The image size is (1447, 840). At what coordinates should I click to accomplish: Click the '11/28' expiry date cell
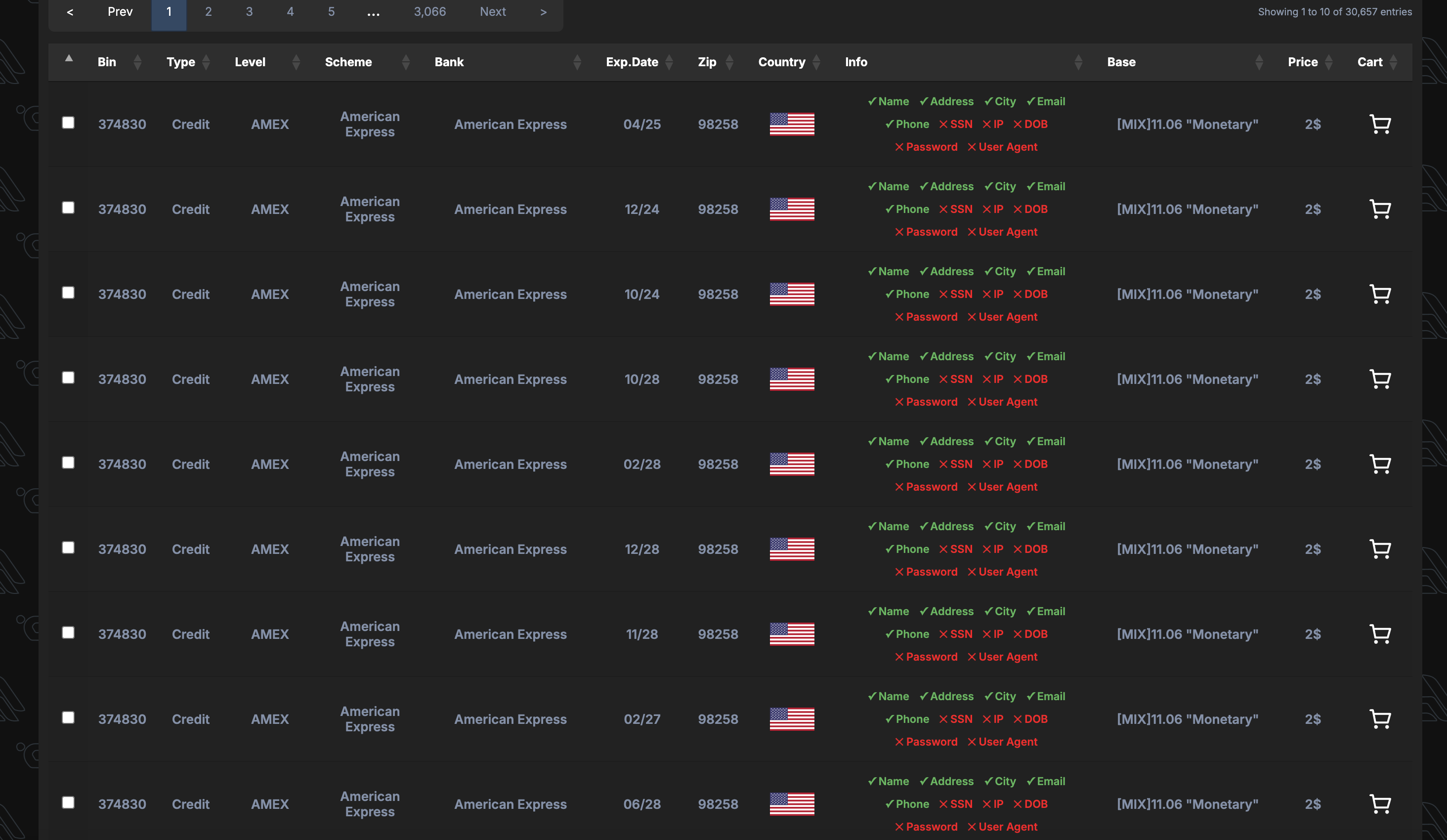coord(642,634)
